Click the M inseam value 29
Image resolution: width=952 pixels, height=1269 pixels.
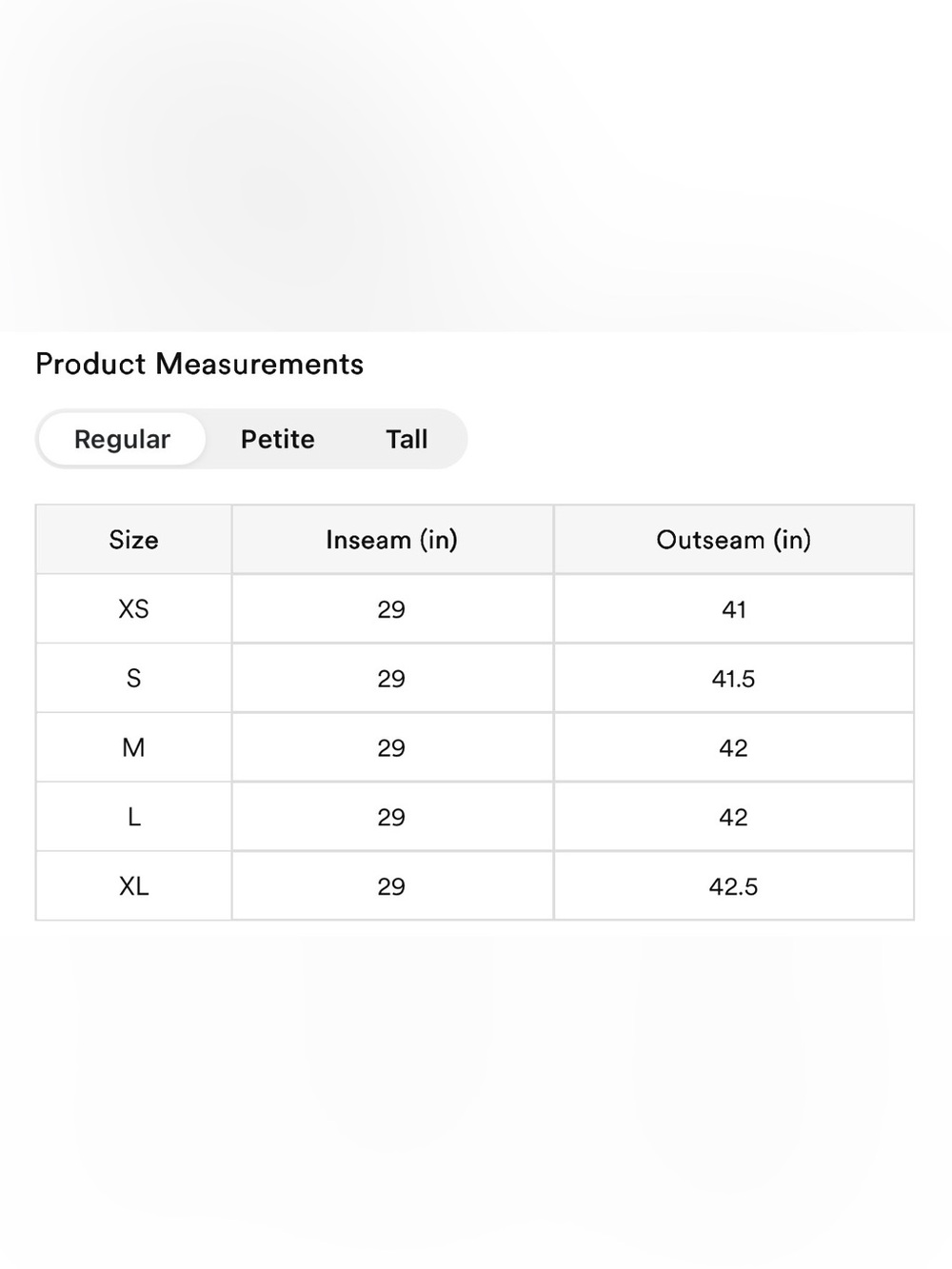click(392, 748)
